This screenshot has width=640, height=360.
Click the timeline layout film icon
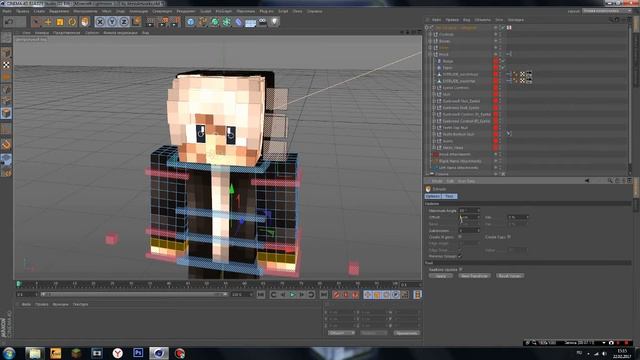[x=417, y=294]
